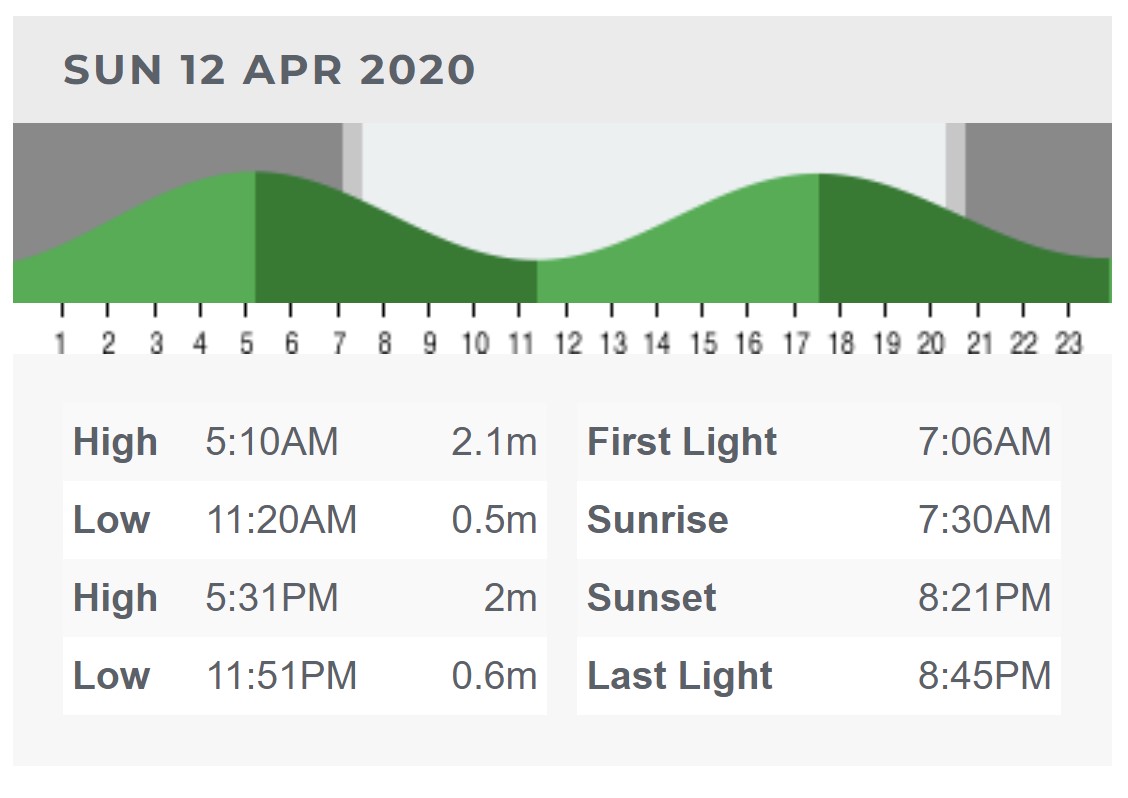Click the Last Light 8:45PM row
This screenshot has height=798, width=1128.
pyautogui.click(x=818, y=676)
